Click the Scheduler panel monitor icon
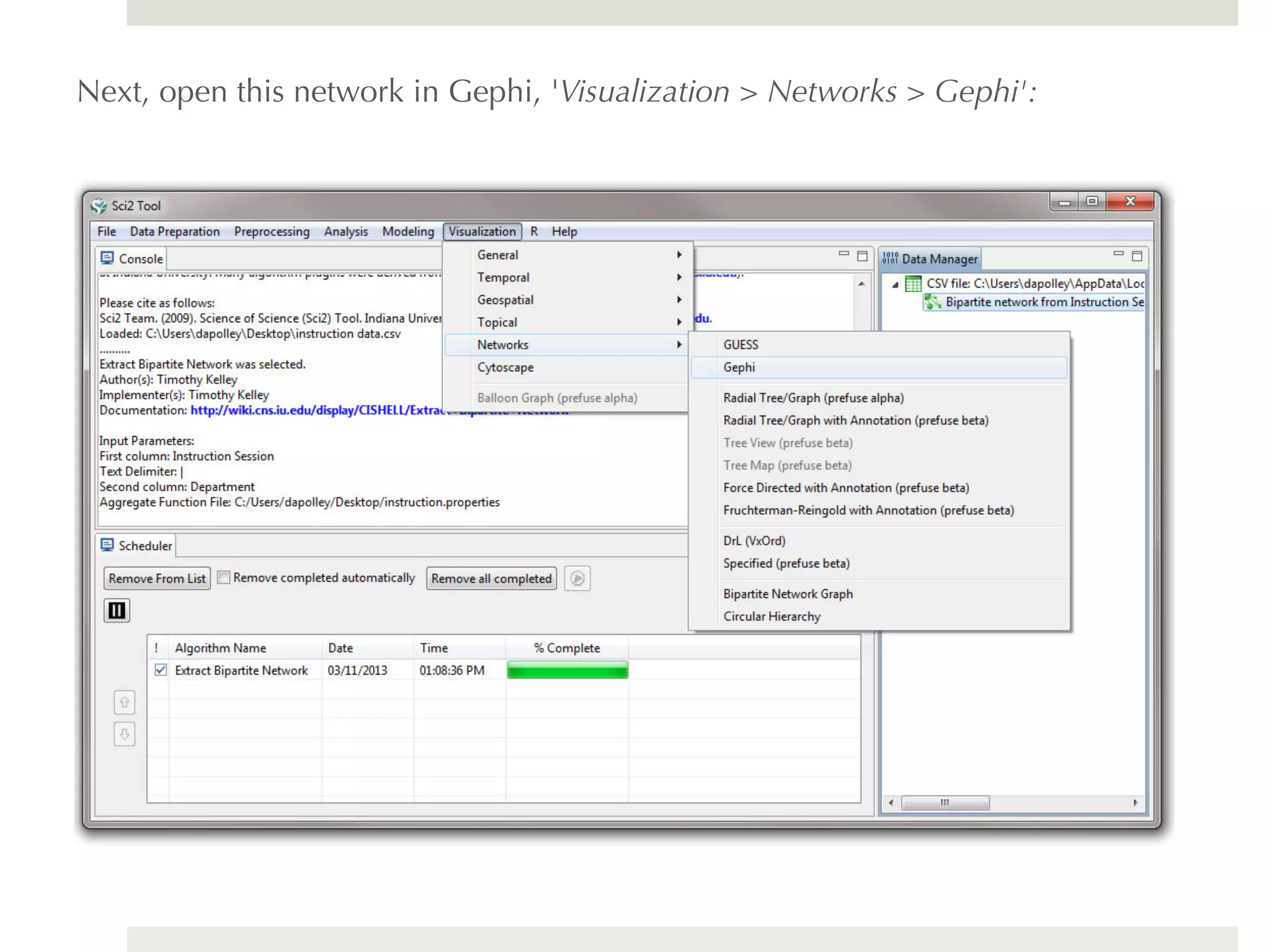The image size is (1270, 952). (x=107, y=545)
